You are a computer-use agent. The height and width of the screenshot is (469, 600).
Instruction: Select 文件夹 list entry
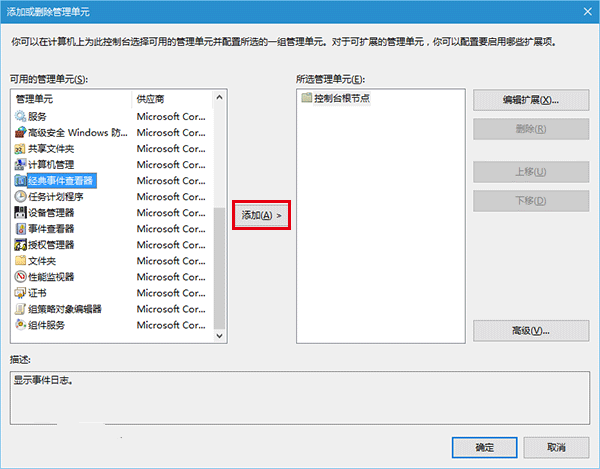point(42,261)
